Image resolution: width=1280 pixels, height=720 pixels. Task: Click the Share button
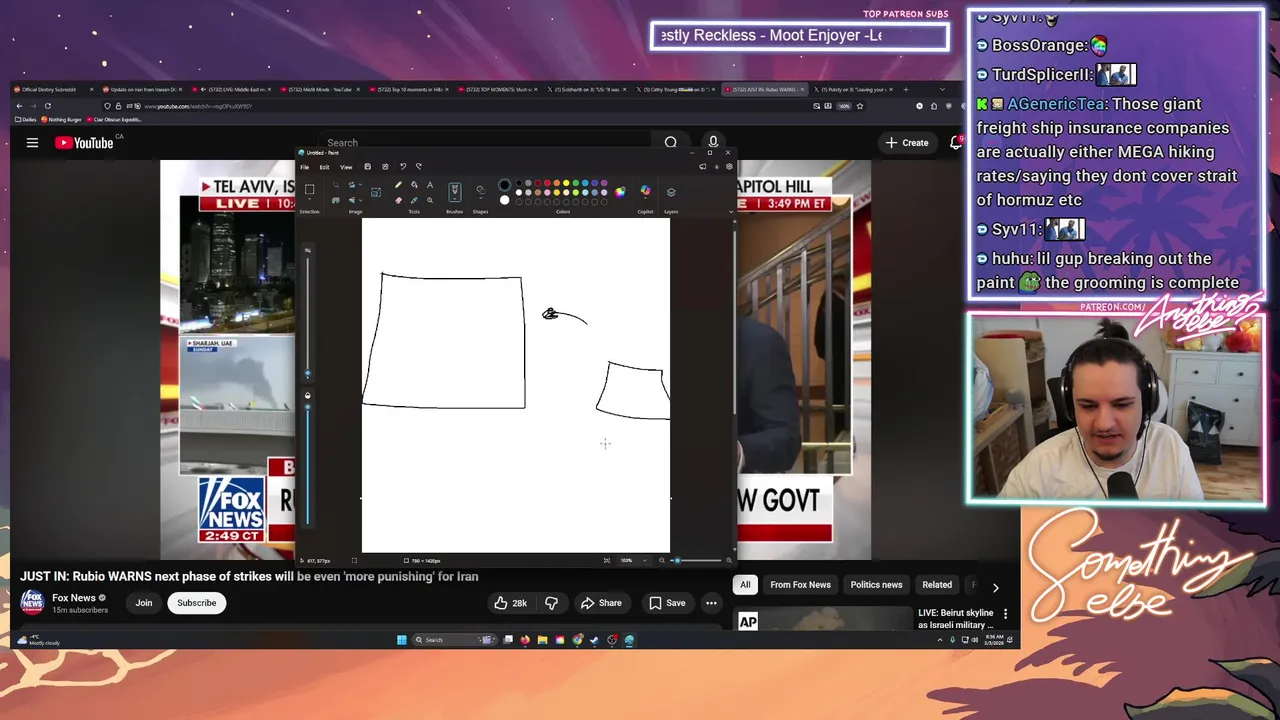(x=601, y=603)
